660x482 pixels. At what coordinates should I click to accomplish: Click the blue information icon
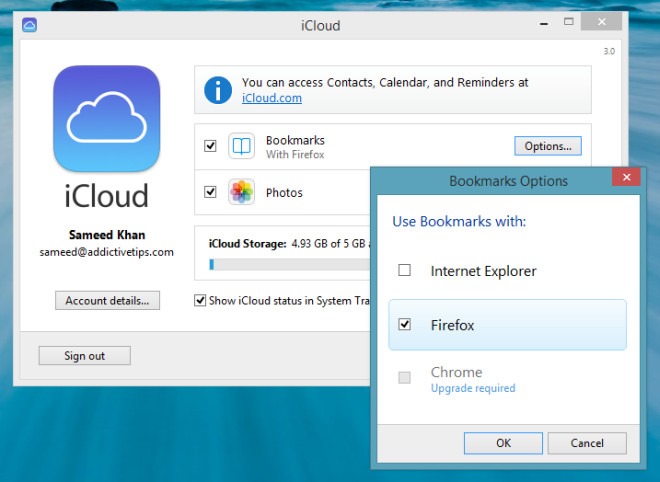pyautogui.click(x=218, y=90)
